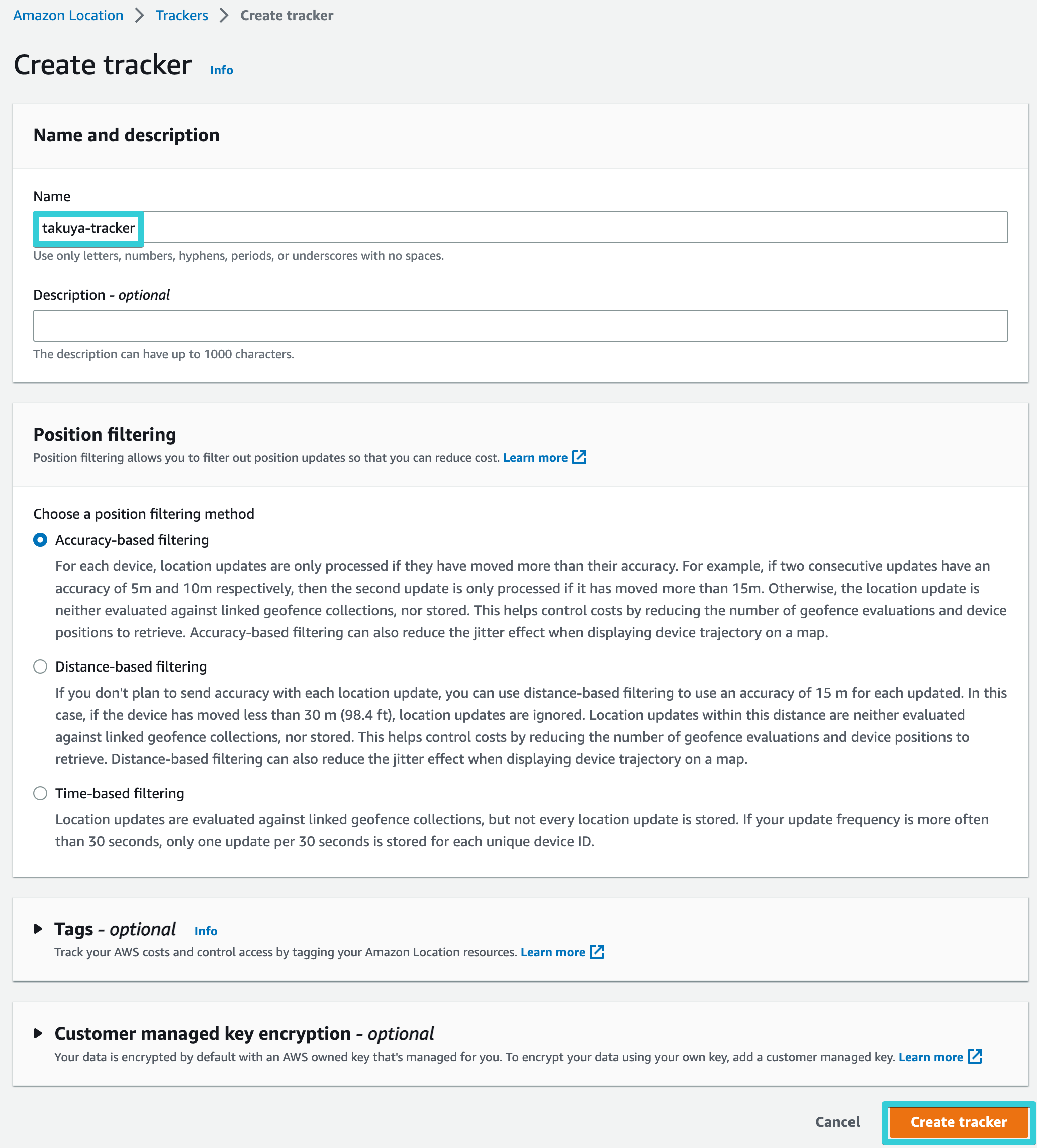This screenshot has height=1148, width=1039.
Task: Open the Position filtering Learn more external link icon
Action: 580,457
